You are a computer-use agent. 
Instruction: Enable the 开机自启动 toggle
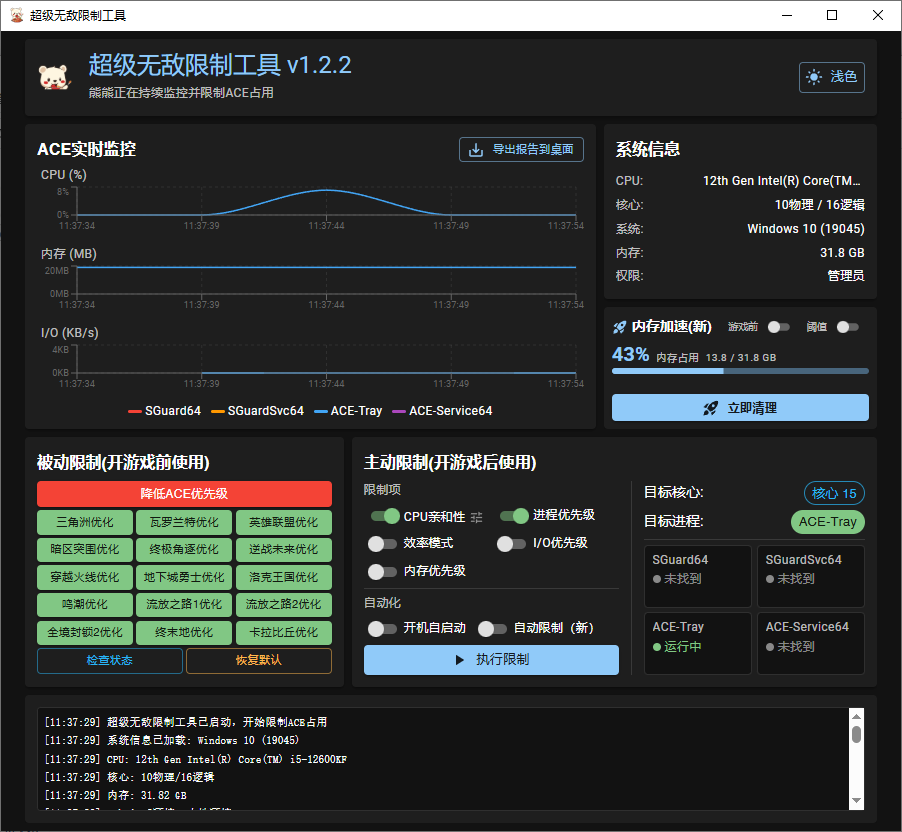point(382,629)
